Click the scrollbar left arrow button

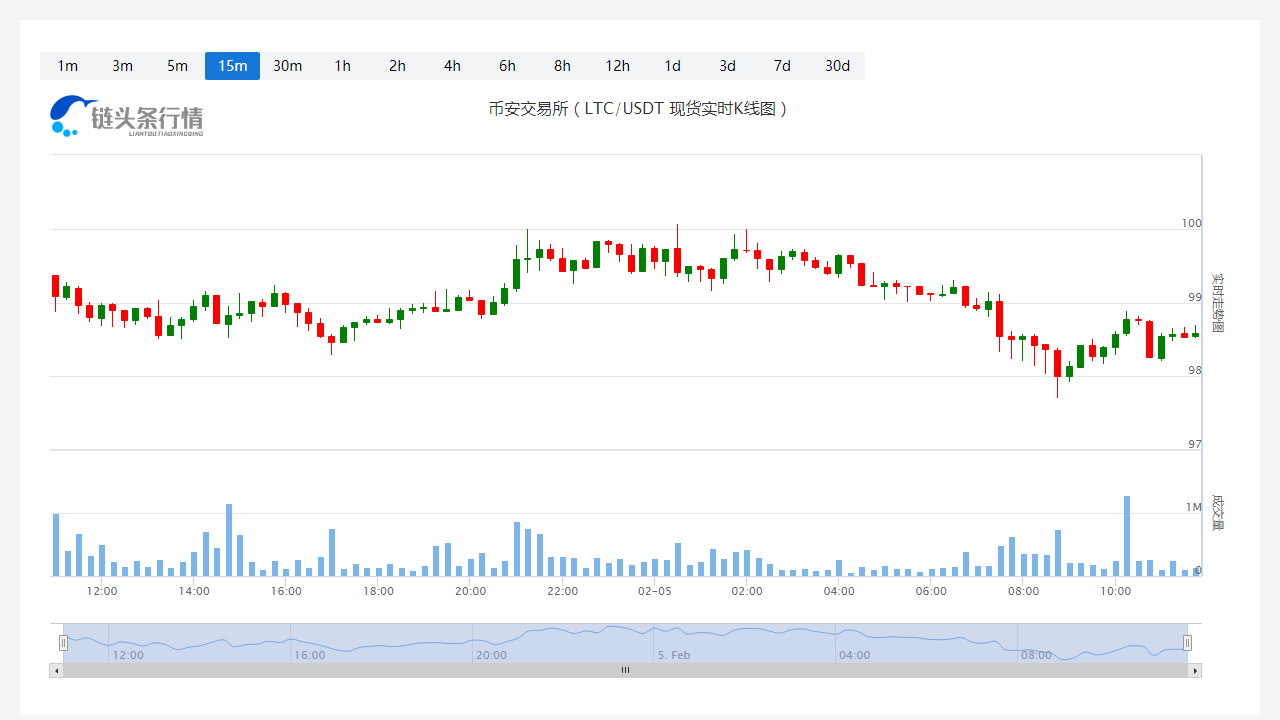56,671
